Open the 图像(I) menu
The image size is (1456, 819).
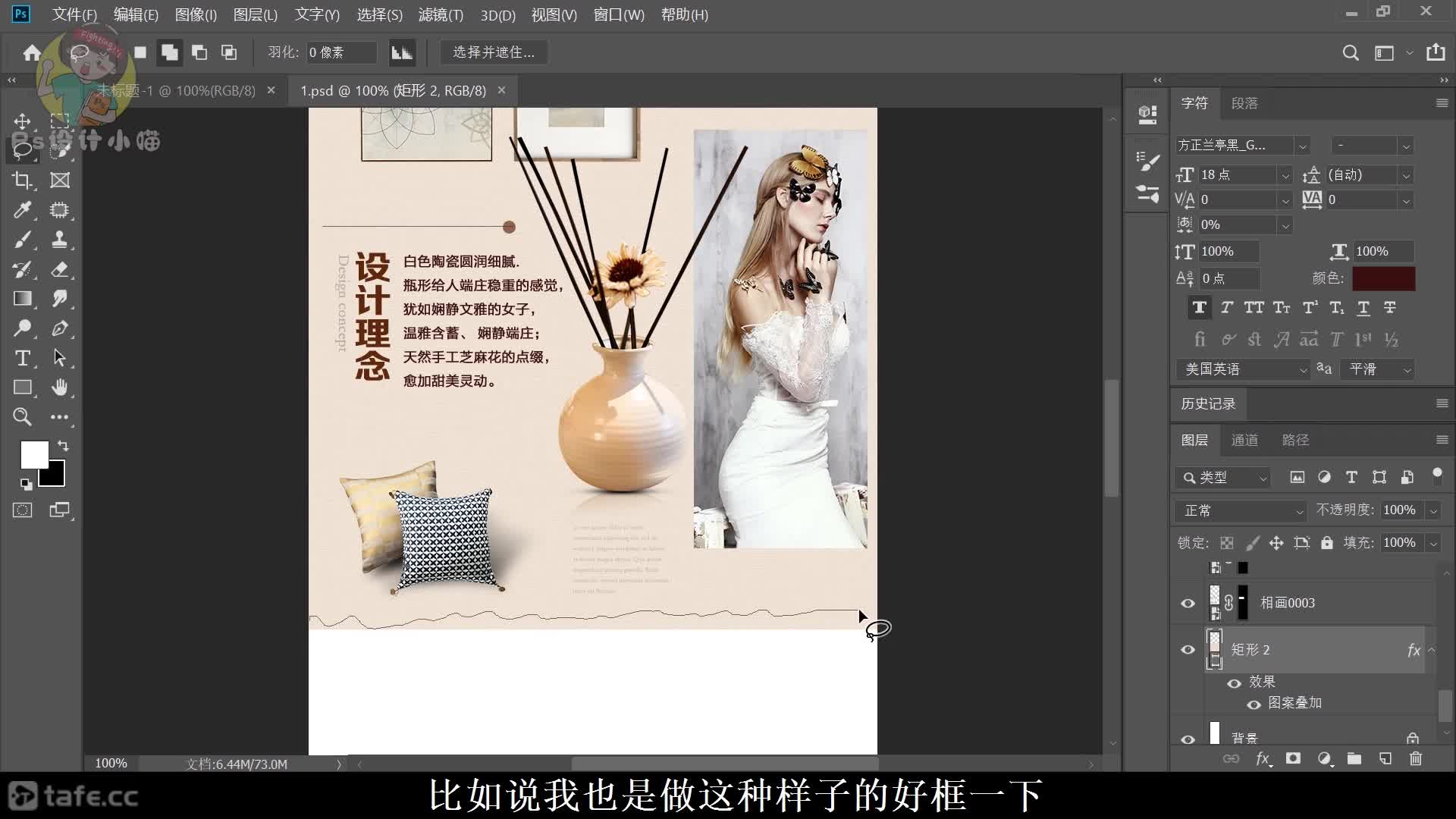[196, 14]
